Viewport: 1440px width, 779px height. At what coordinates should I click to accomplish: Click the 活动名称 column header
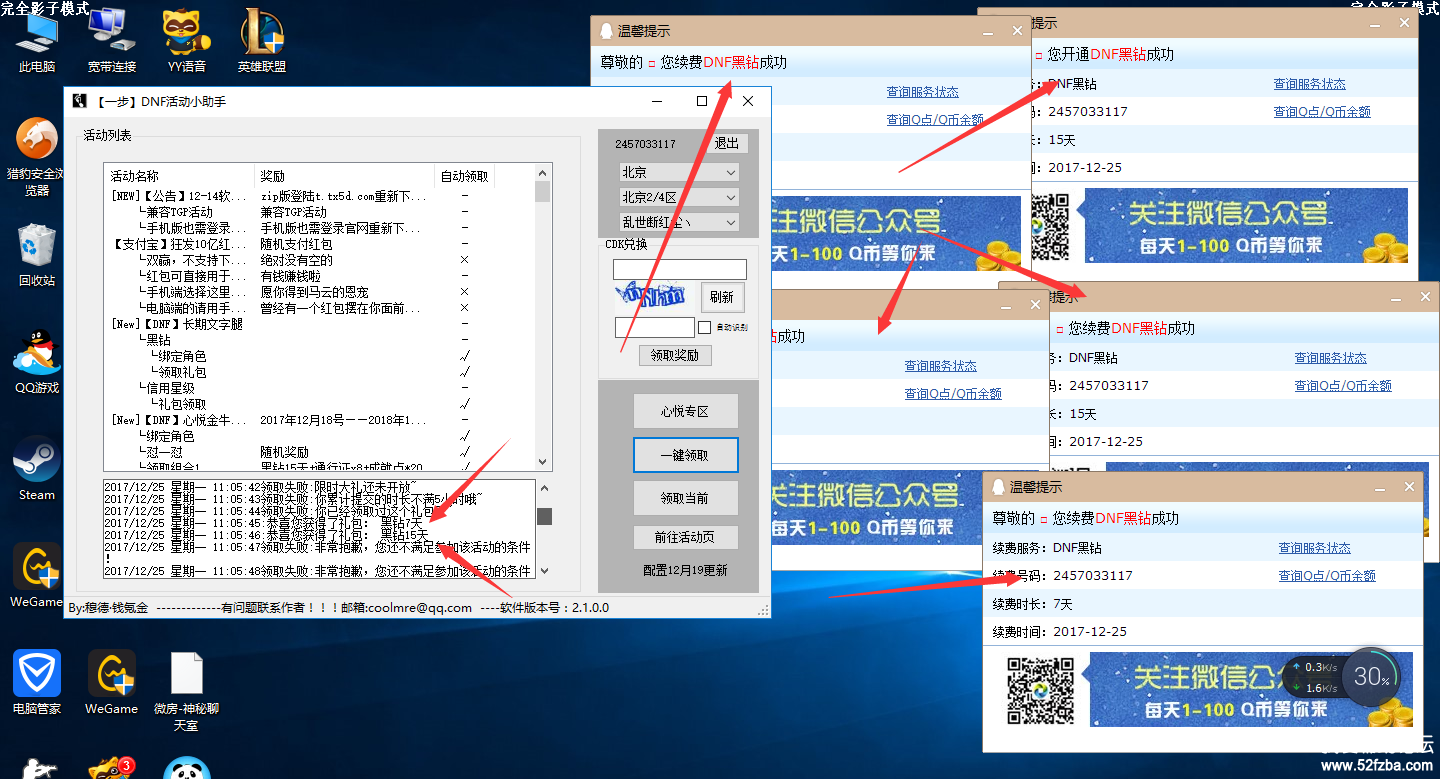[x=179, y=176]
